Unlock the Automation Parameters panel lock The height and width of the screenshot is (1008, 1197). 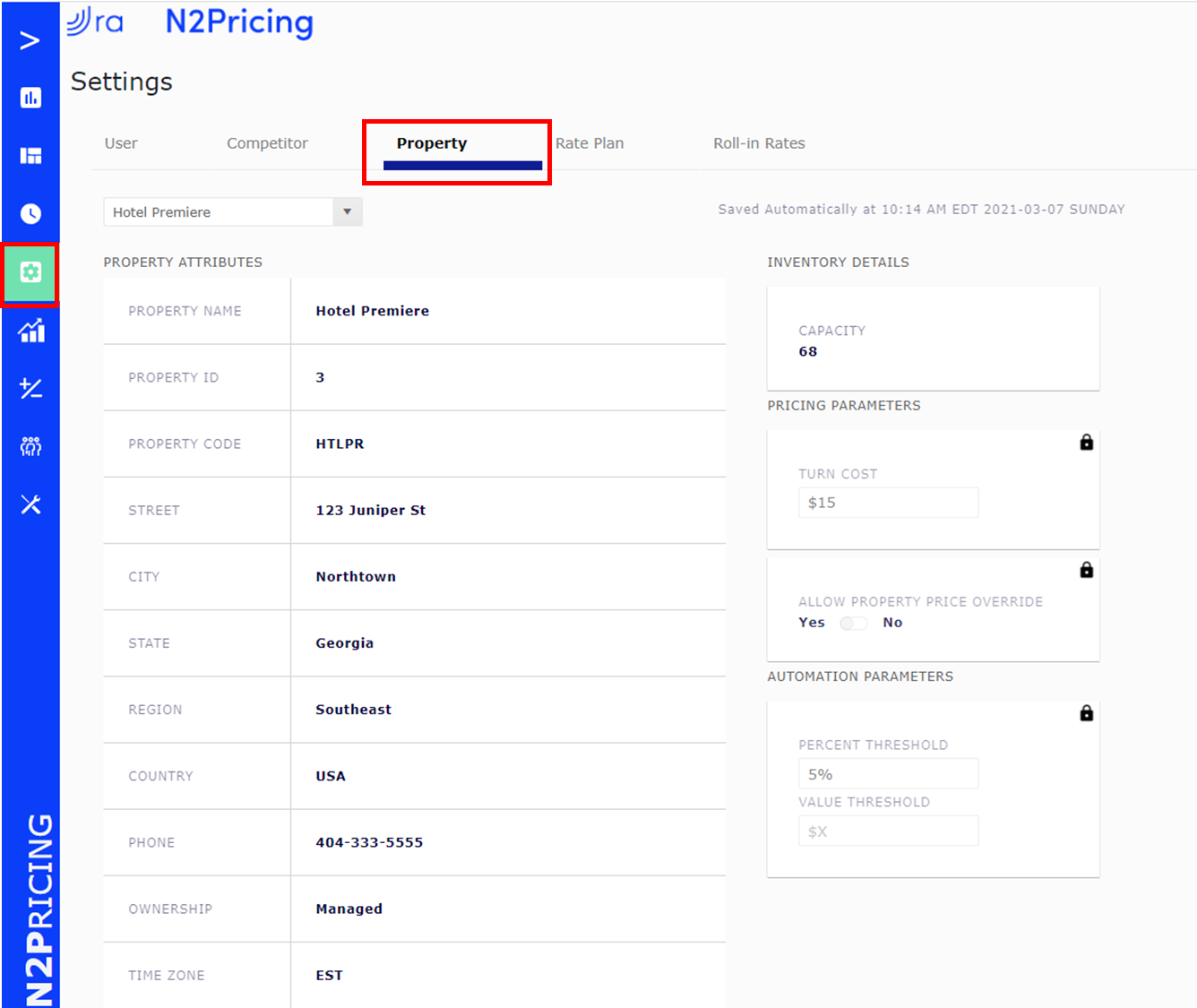click(1086, 713)
